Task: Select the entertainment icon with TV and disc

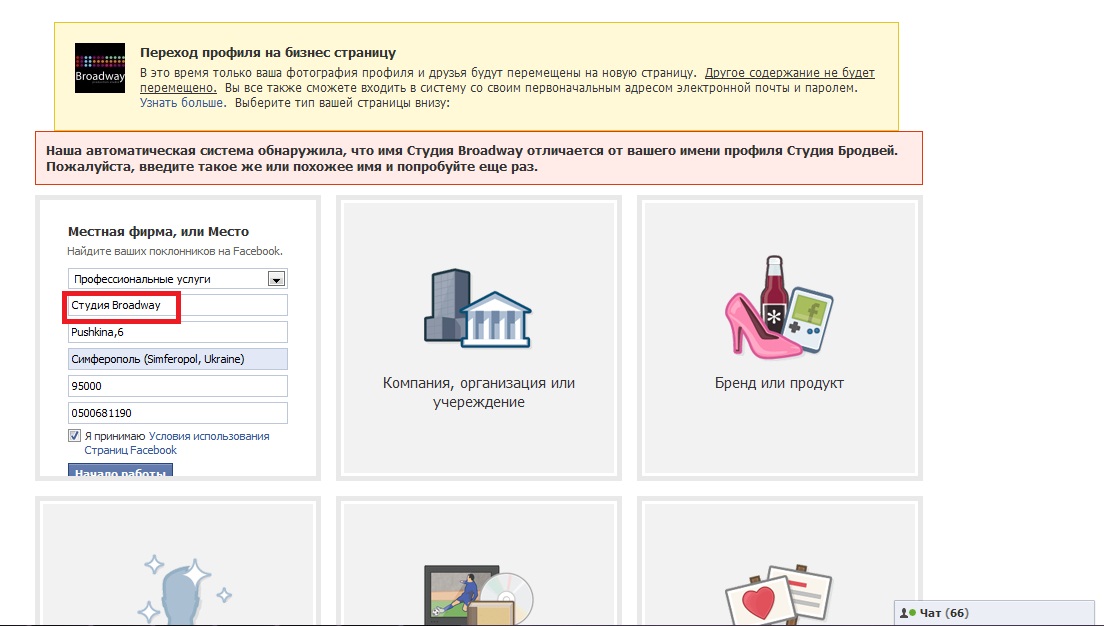Action: [479, 594]
